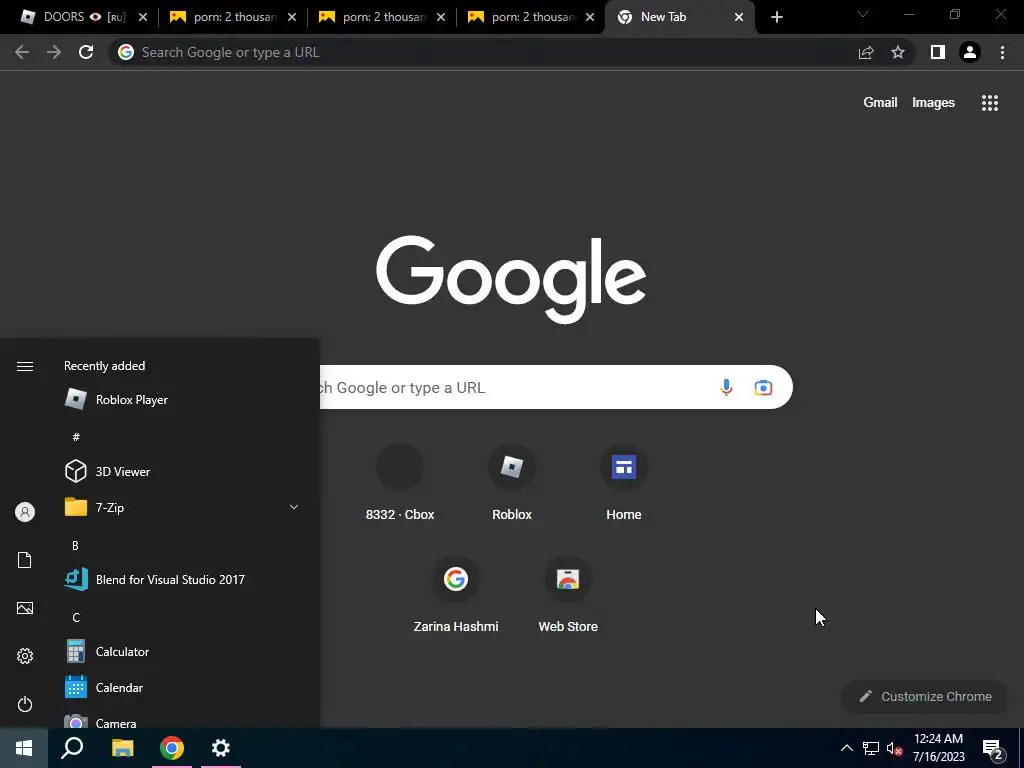Bookmark this tab with the star icon

[898, 52]
